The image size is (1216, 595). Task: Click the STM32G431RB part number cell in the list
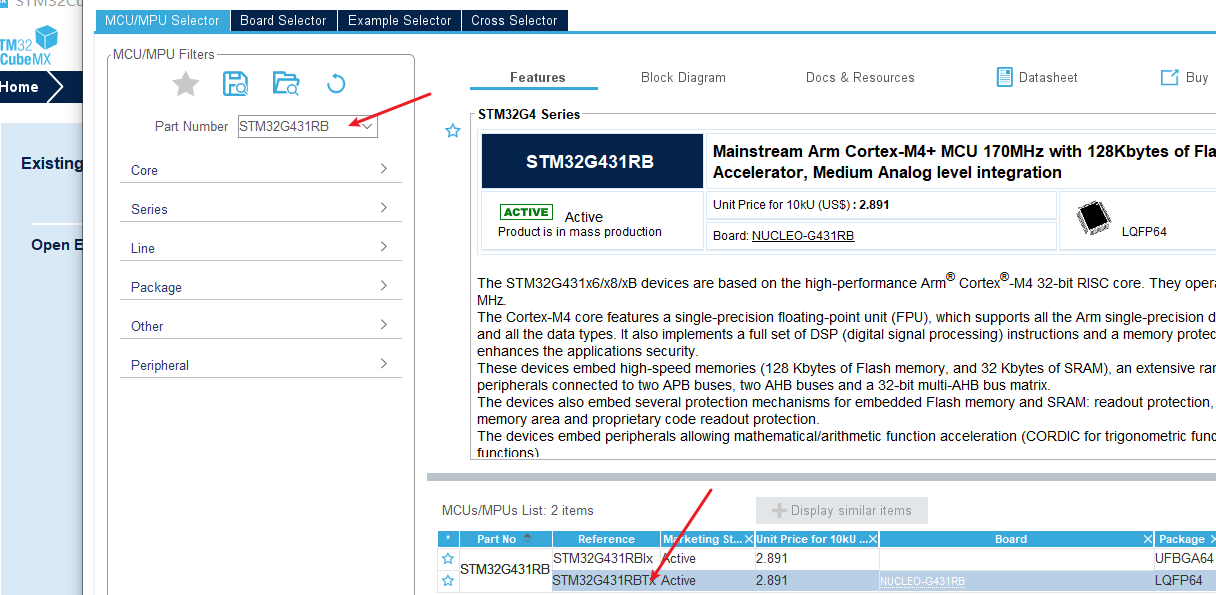pos(505,569)
